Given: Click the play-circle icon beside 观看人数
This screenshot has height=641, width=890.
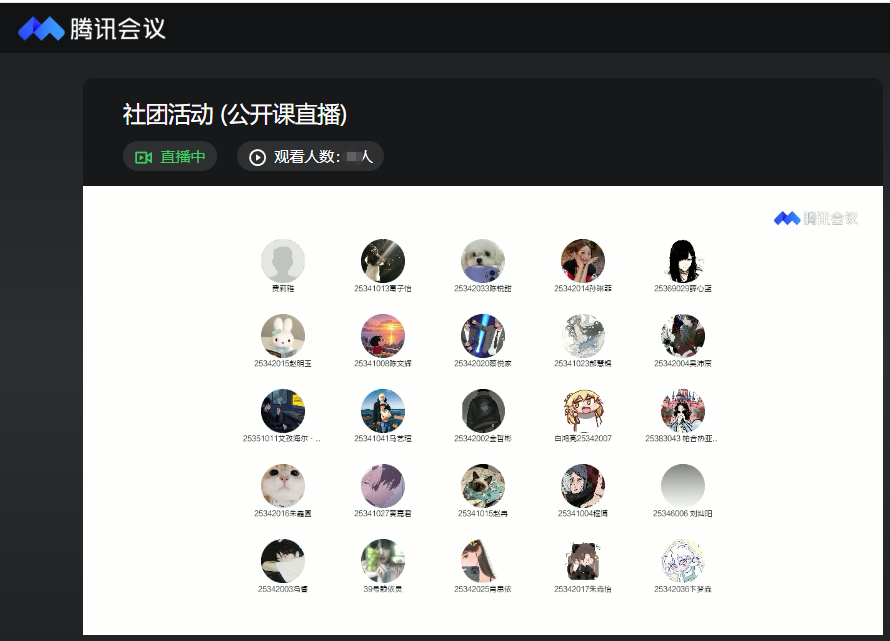Looking at the screenshot, I should pos(257,157).
